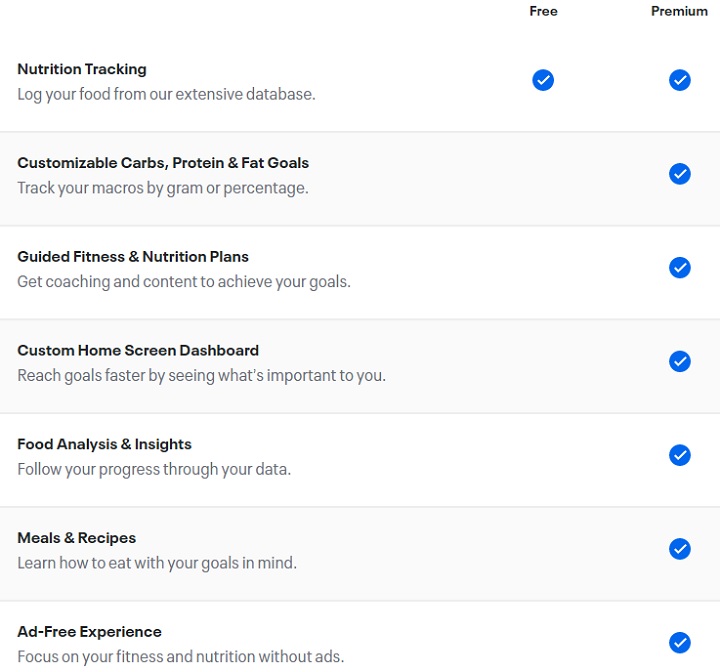Select the Premium column header
The width and height of the screenshot is (720, 672).
click(x=679, y=11)
